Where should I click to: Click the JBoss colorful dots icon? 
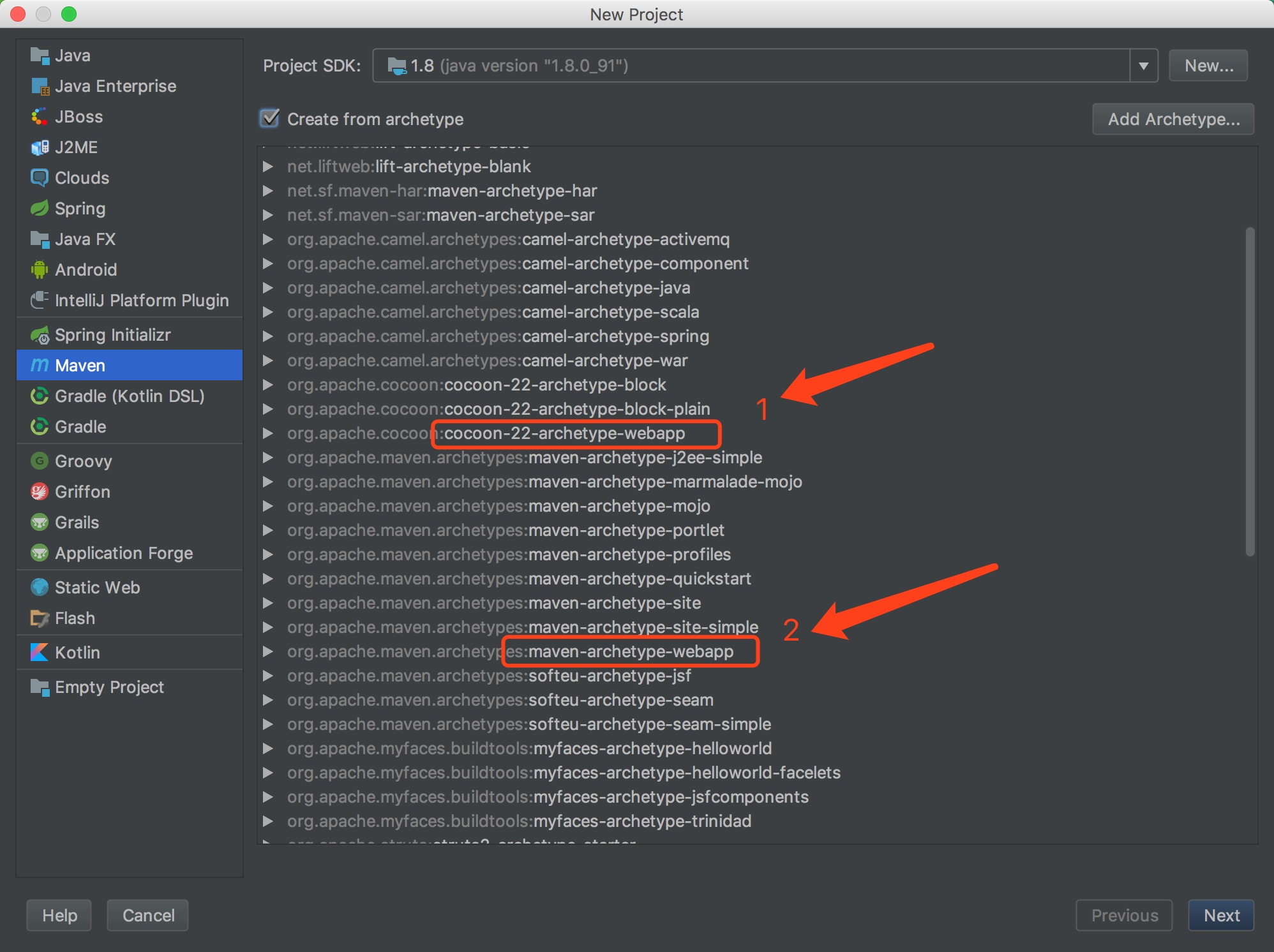click(x=40, y=117)
